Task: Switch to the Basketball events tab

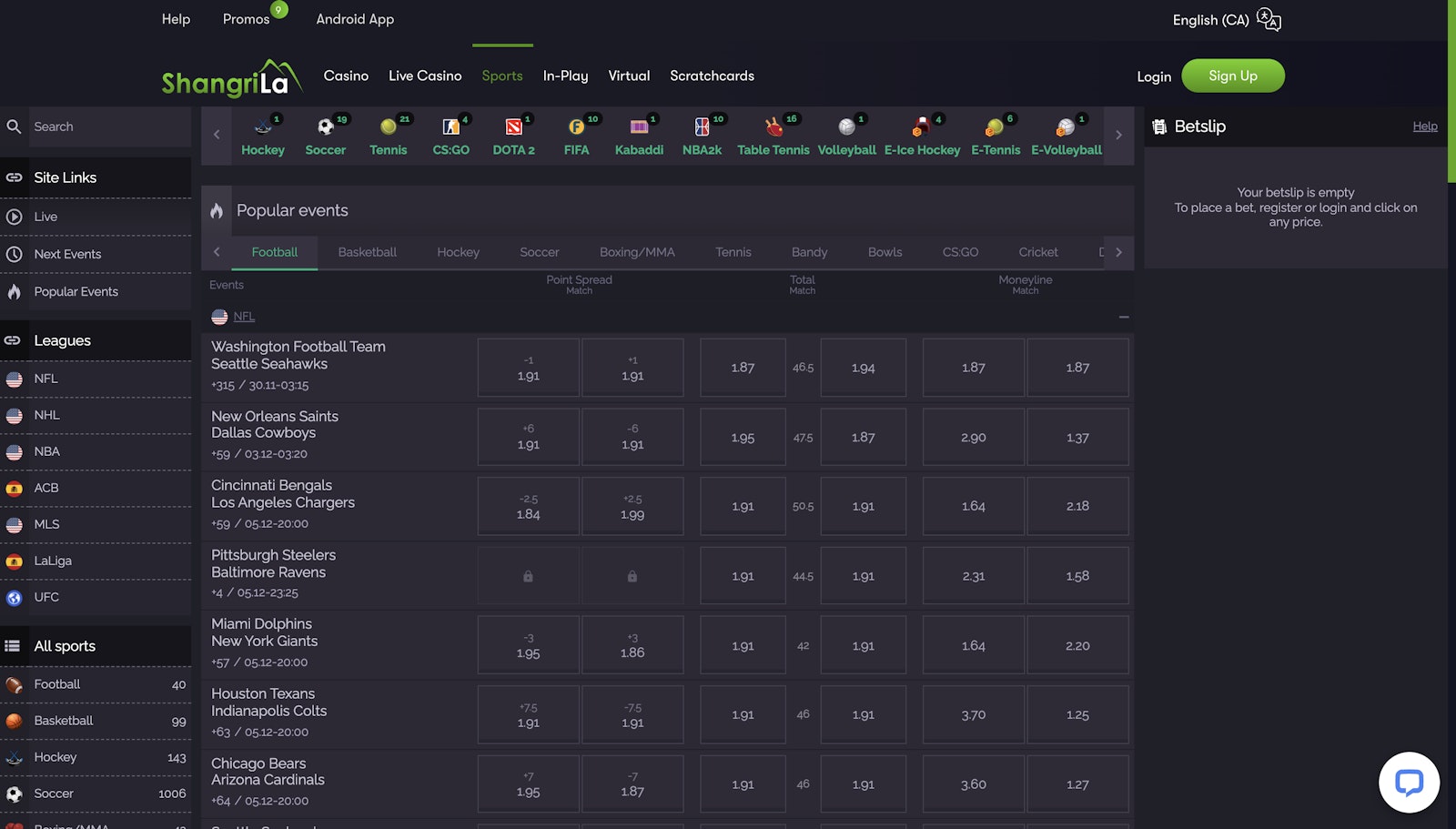Action: (x=367, y=252)
